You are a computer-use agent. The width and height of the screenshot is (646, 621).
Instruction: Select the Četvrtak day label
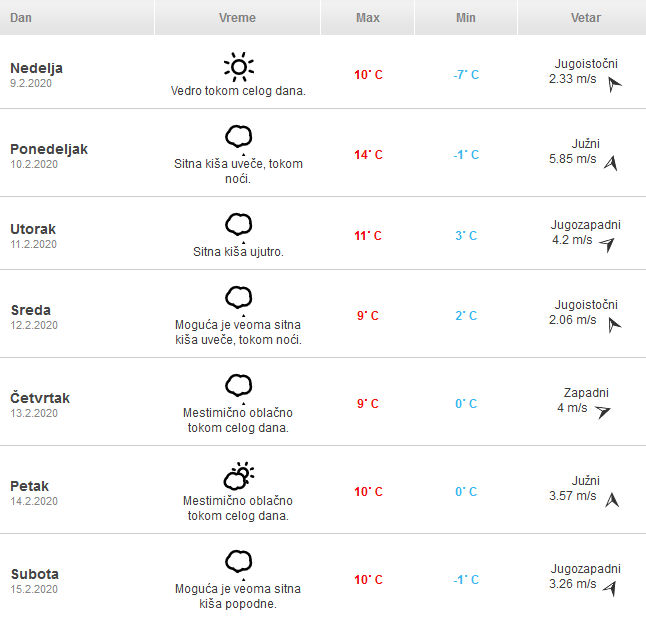pos(40,398)
